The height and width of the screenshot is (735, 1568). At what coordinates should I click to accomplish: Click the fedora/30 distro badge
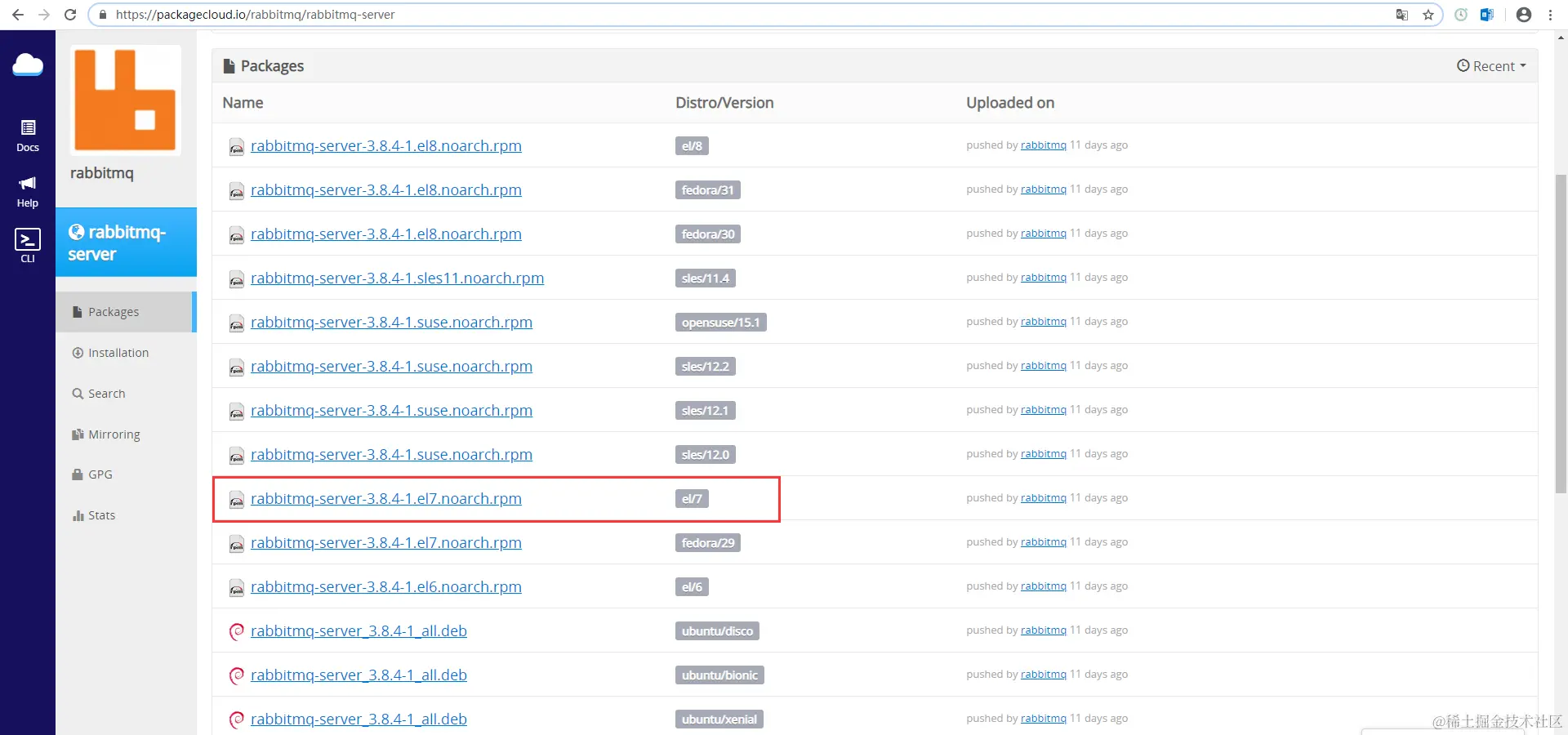click(708, 234)
